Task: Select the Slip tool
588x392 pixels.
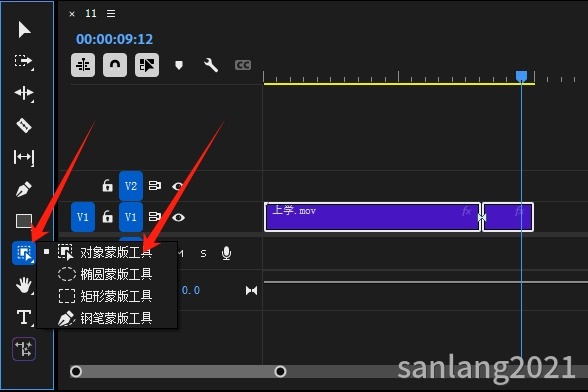Action: tap(24, 157)
